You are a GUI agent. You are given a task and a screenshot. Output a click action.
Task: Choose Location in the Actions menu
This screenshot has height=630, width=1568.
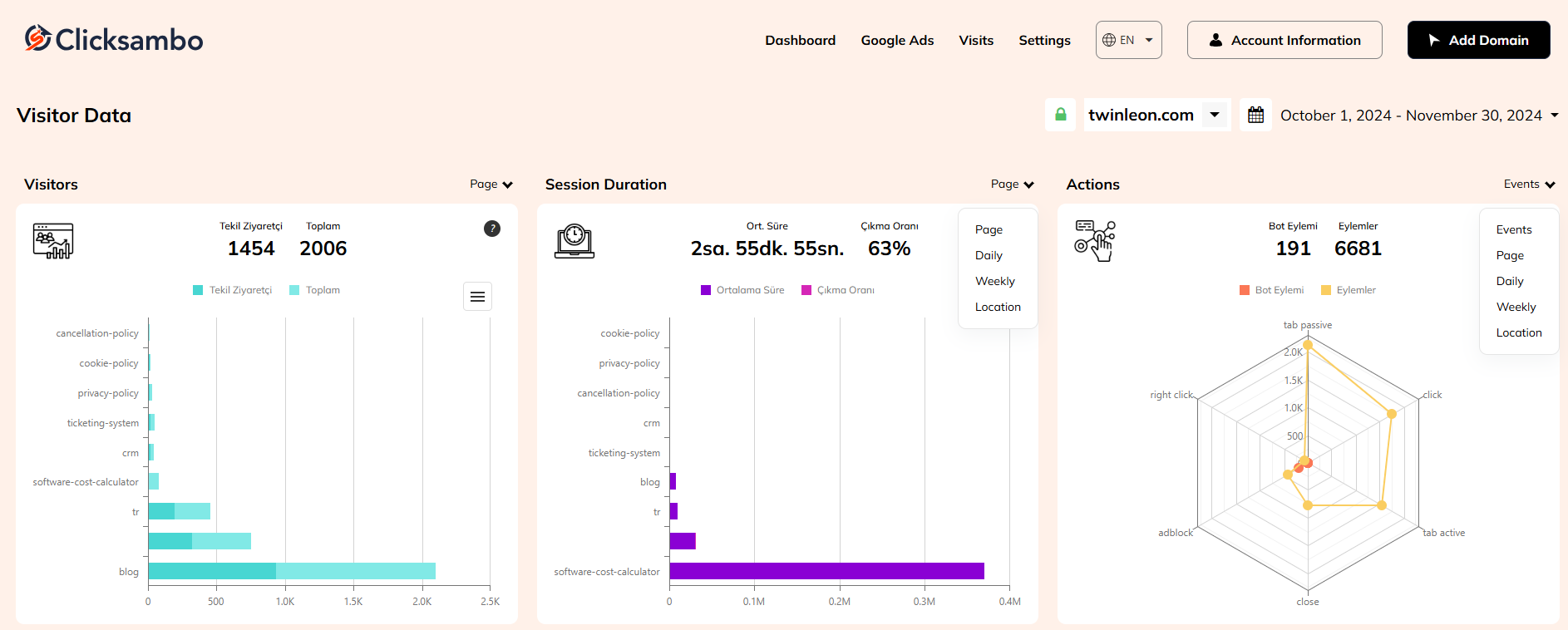[1519, 332]
